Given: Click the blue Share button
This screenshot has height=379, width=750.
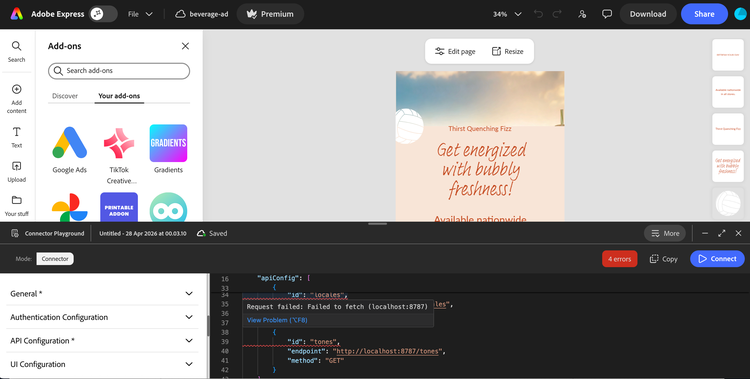Looking at the screenshot, I should pyautogui.click(x=704, y=14).
